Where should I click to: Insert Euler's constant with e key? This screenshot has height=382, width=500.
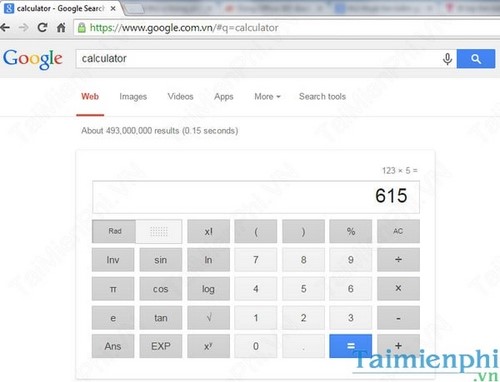113,318
